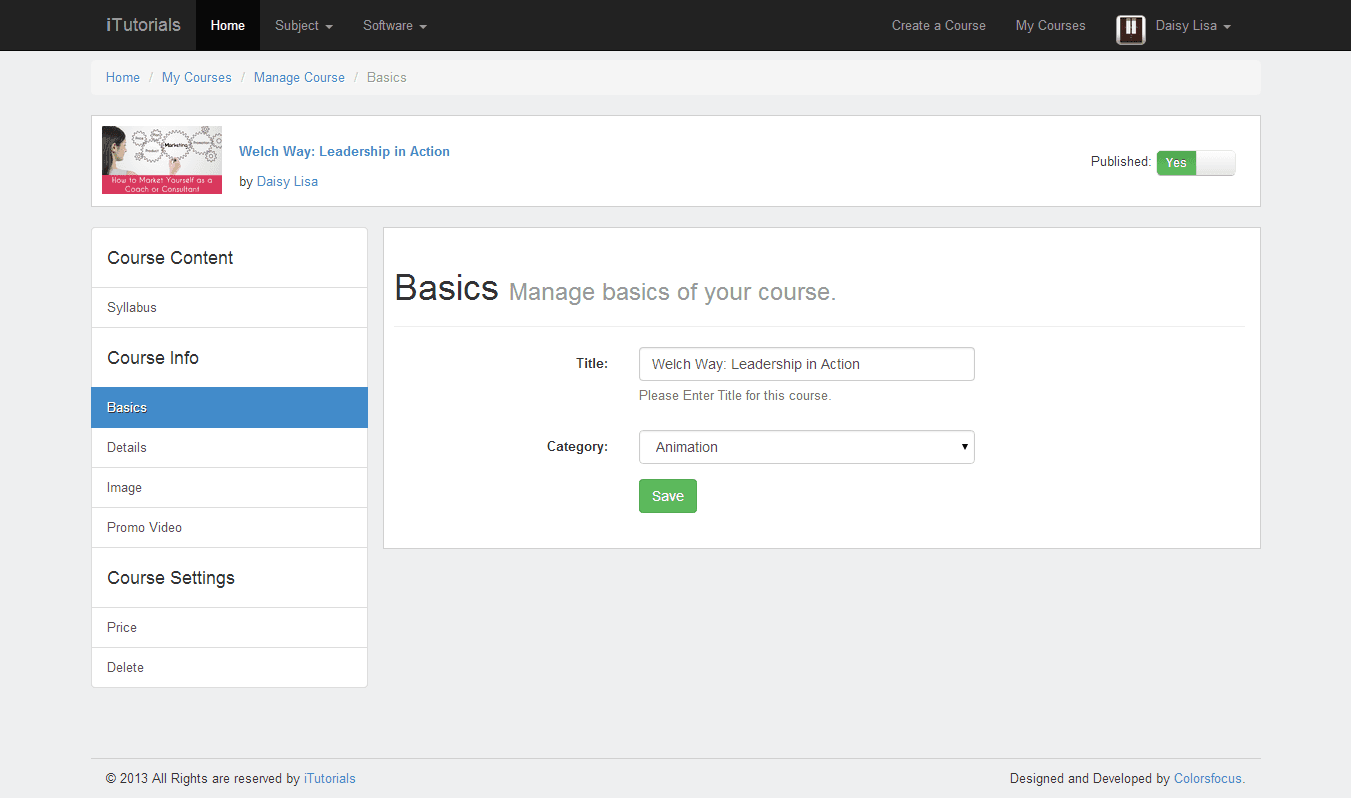Screen dimensions: 1351x798
Task: Expand the Subject dropdown menu
Action: point(304,25)
